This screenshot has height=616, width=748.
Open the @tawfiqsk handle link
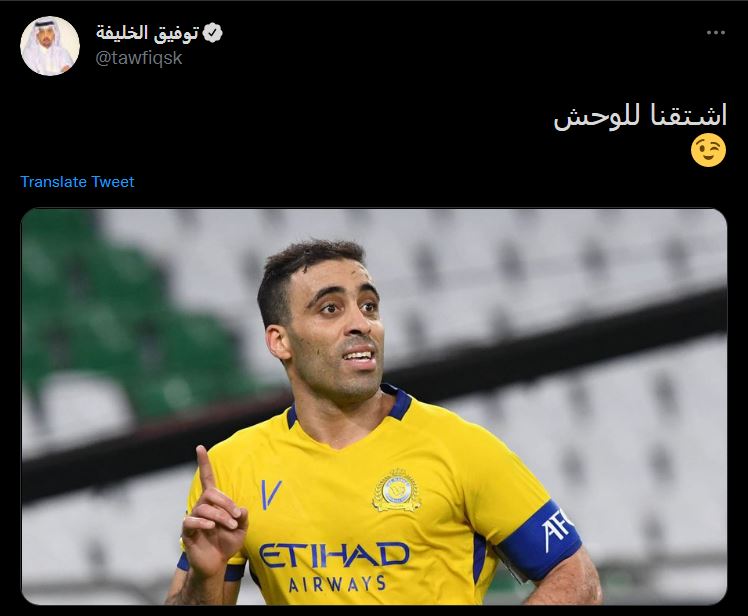(139, 58)
